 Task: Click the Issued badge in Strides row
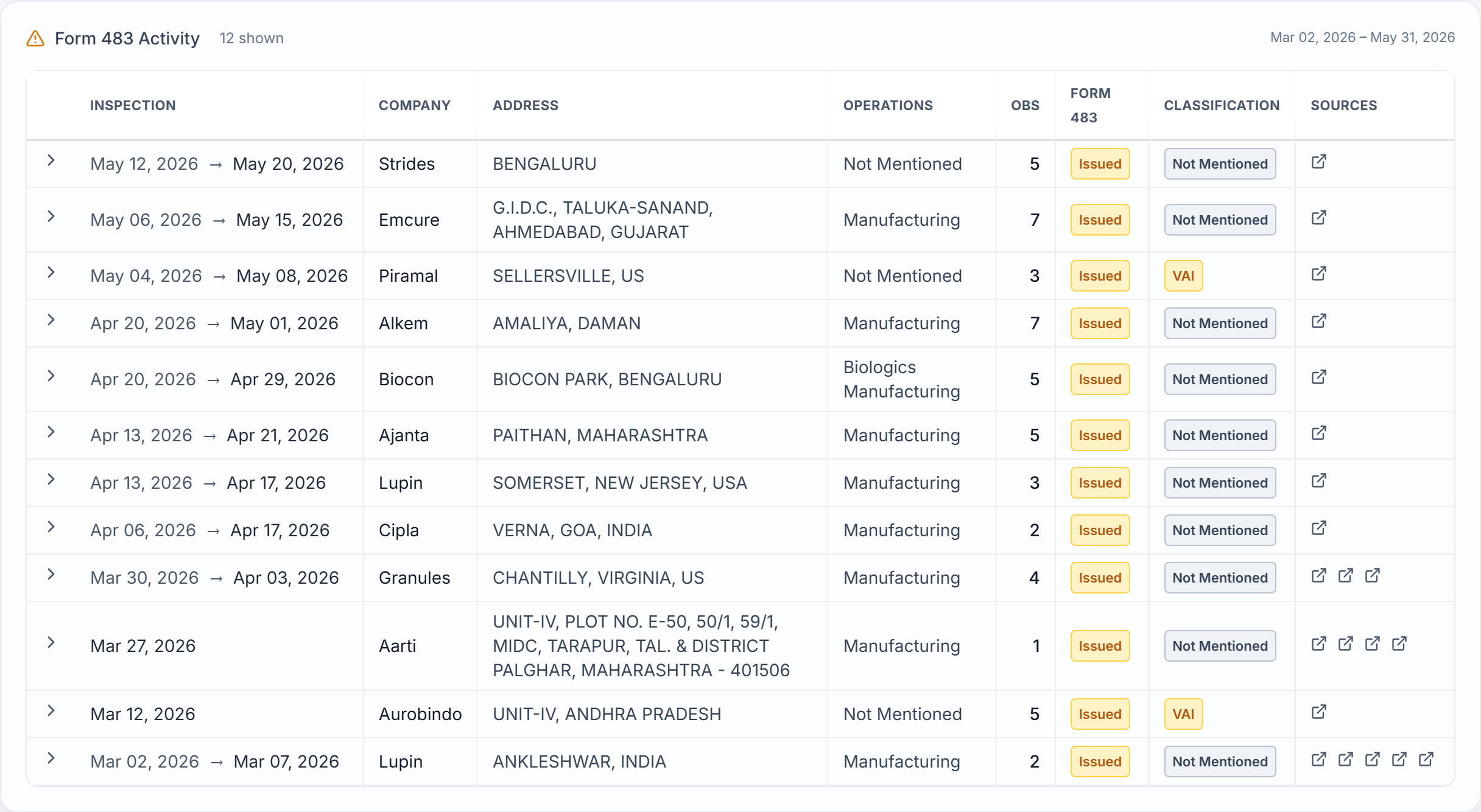coord(1100,164)
